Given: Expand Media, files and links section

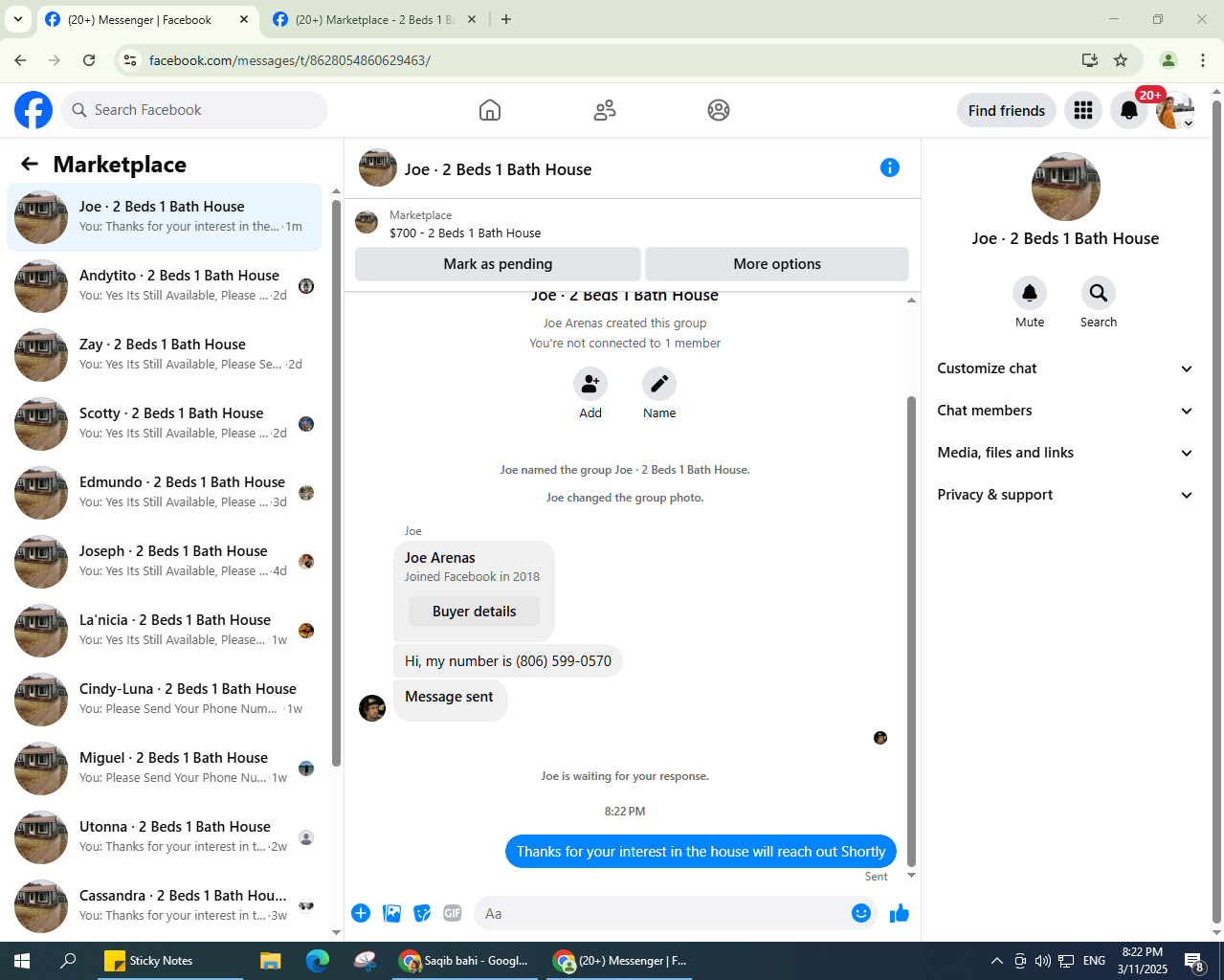Looking at the screenshot, I should tap(1065, 453).
